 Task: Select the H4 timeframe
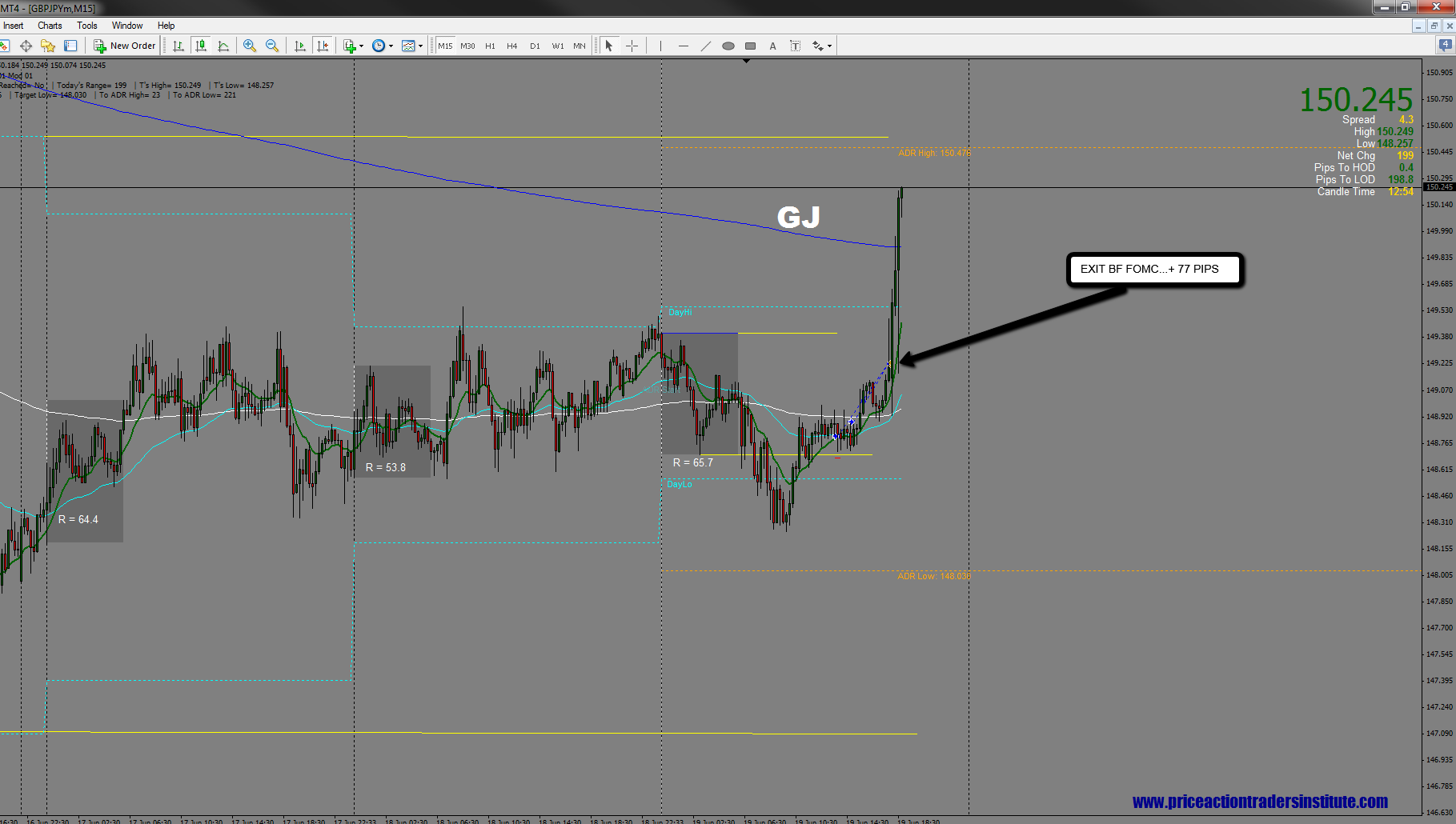pos(512,46)
